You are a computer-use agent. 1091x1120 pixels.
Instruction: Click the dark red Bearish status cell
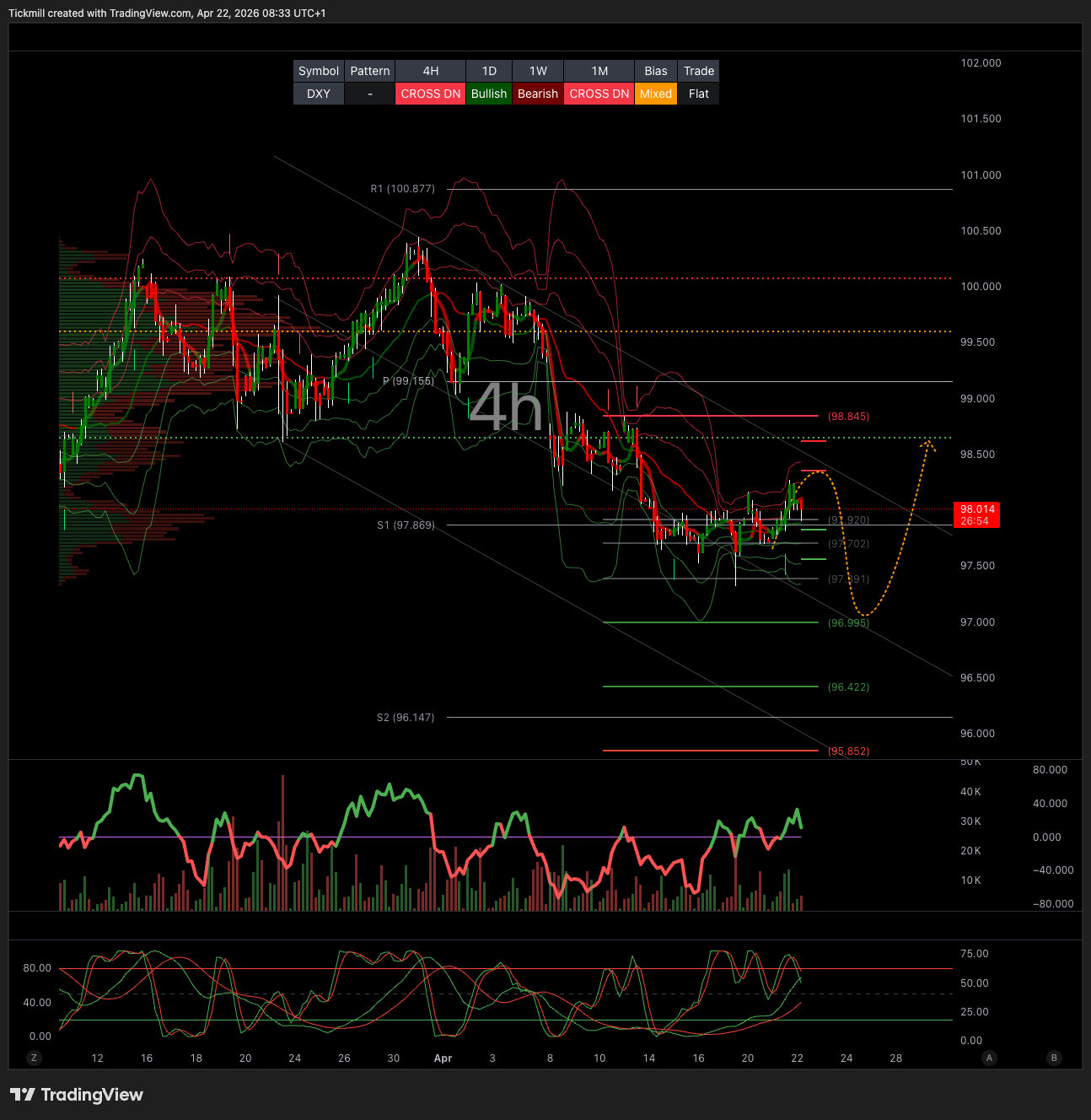point(538,94)
